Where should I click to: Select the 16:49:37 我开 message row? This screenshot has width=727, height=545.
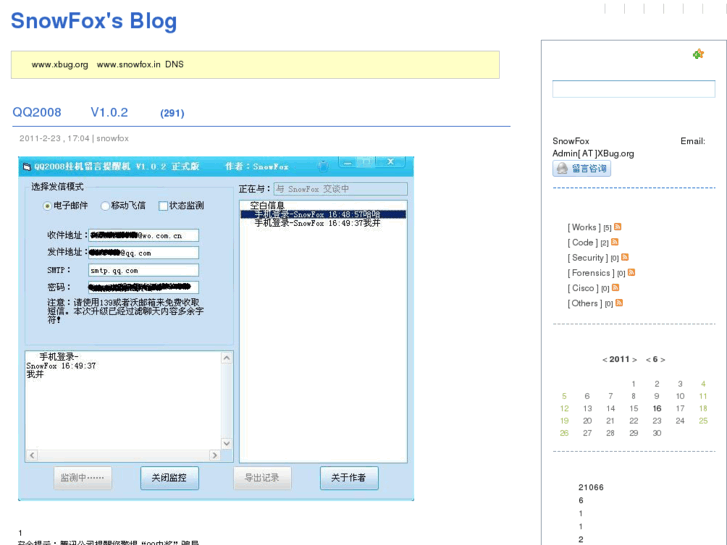pos(317,223)
